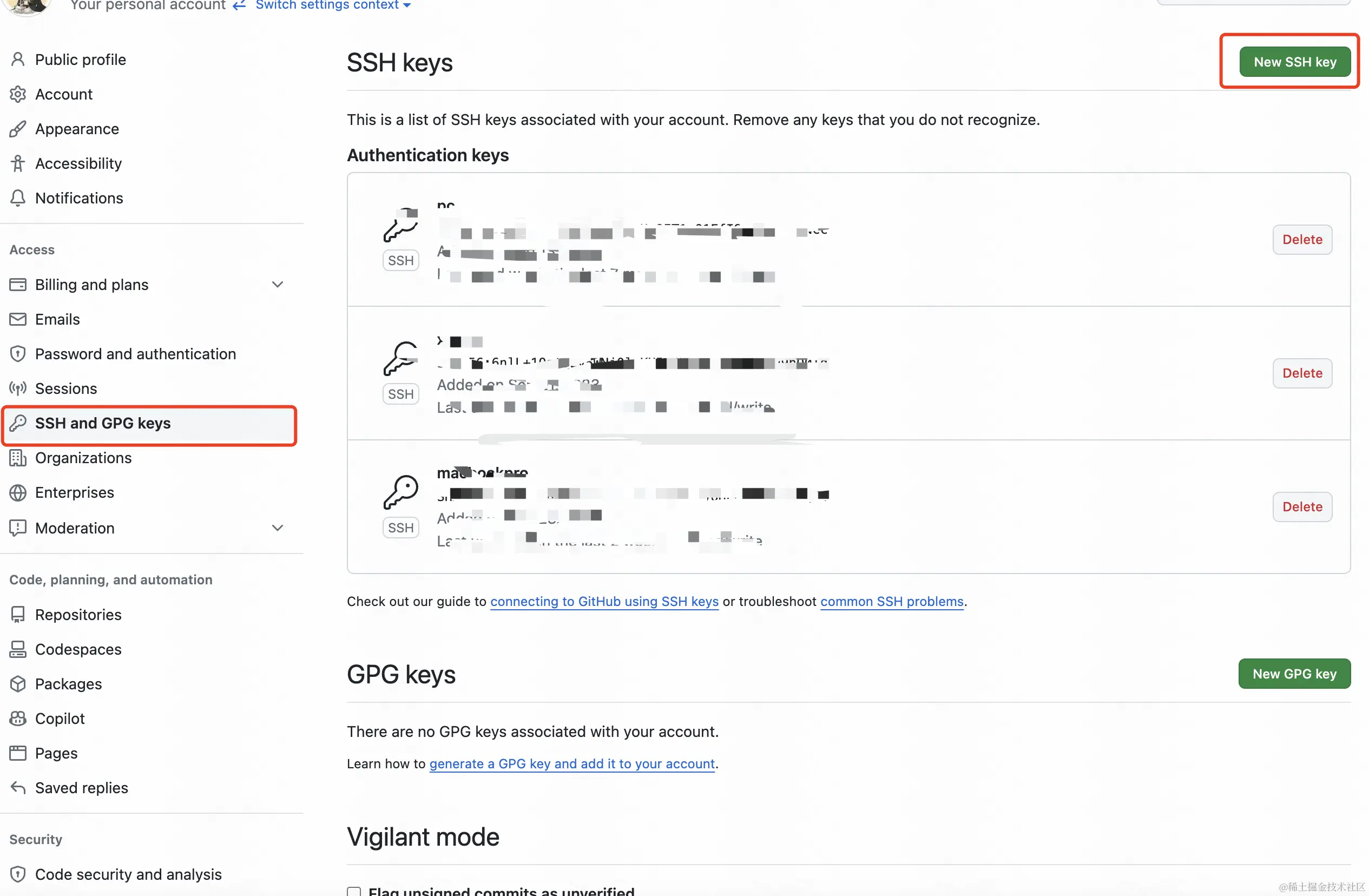The height and width of the screenshot is (896, 1369).
Task: Click the Enterprises globe icon
Action: (x=18, y=492)
